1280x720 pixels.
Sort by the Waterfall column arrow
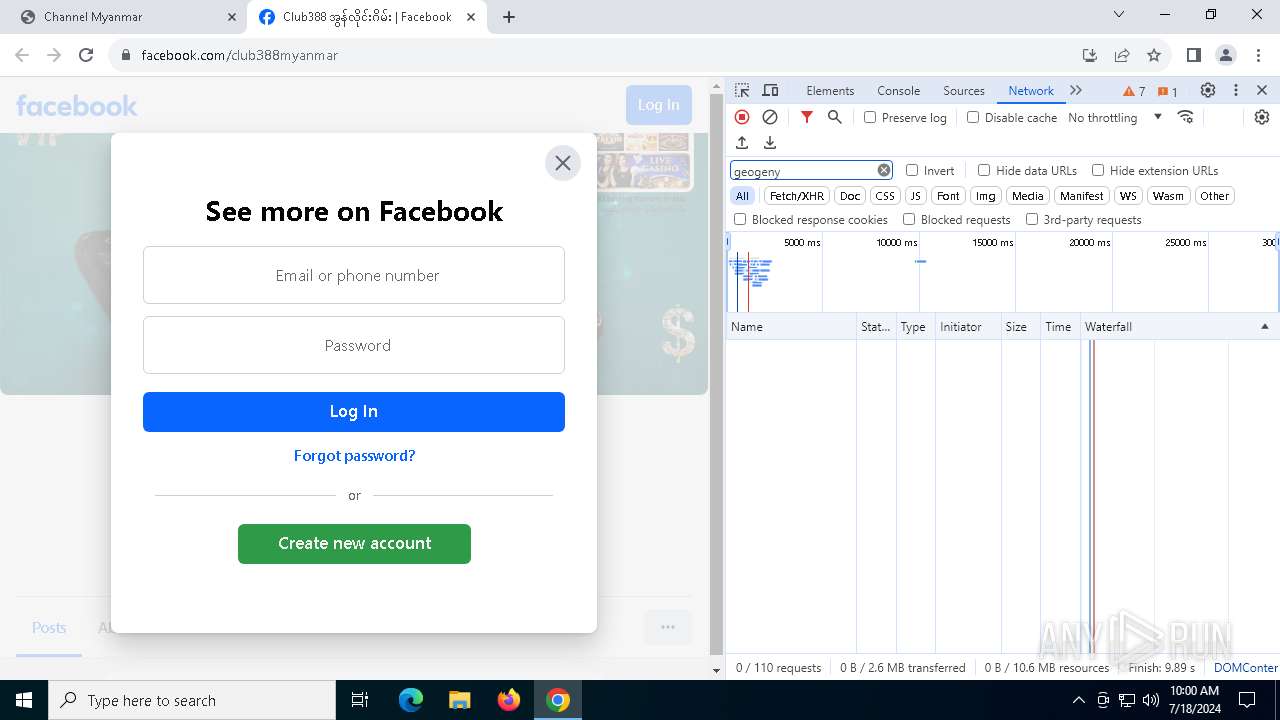pos(1264,327)
